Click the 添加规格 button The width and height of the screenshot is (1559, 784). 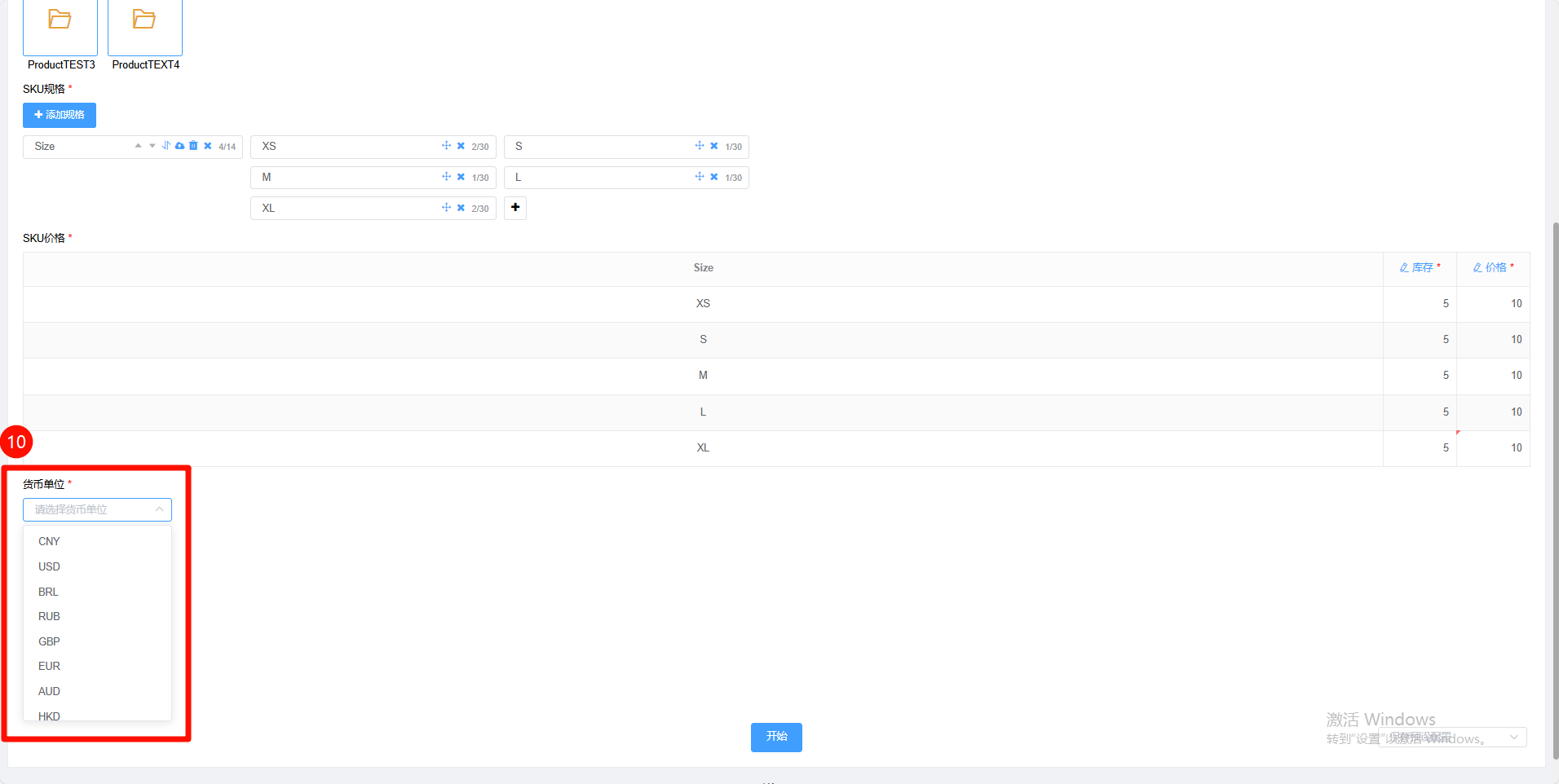pos(60,115)
